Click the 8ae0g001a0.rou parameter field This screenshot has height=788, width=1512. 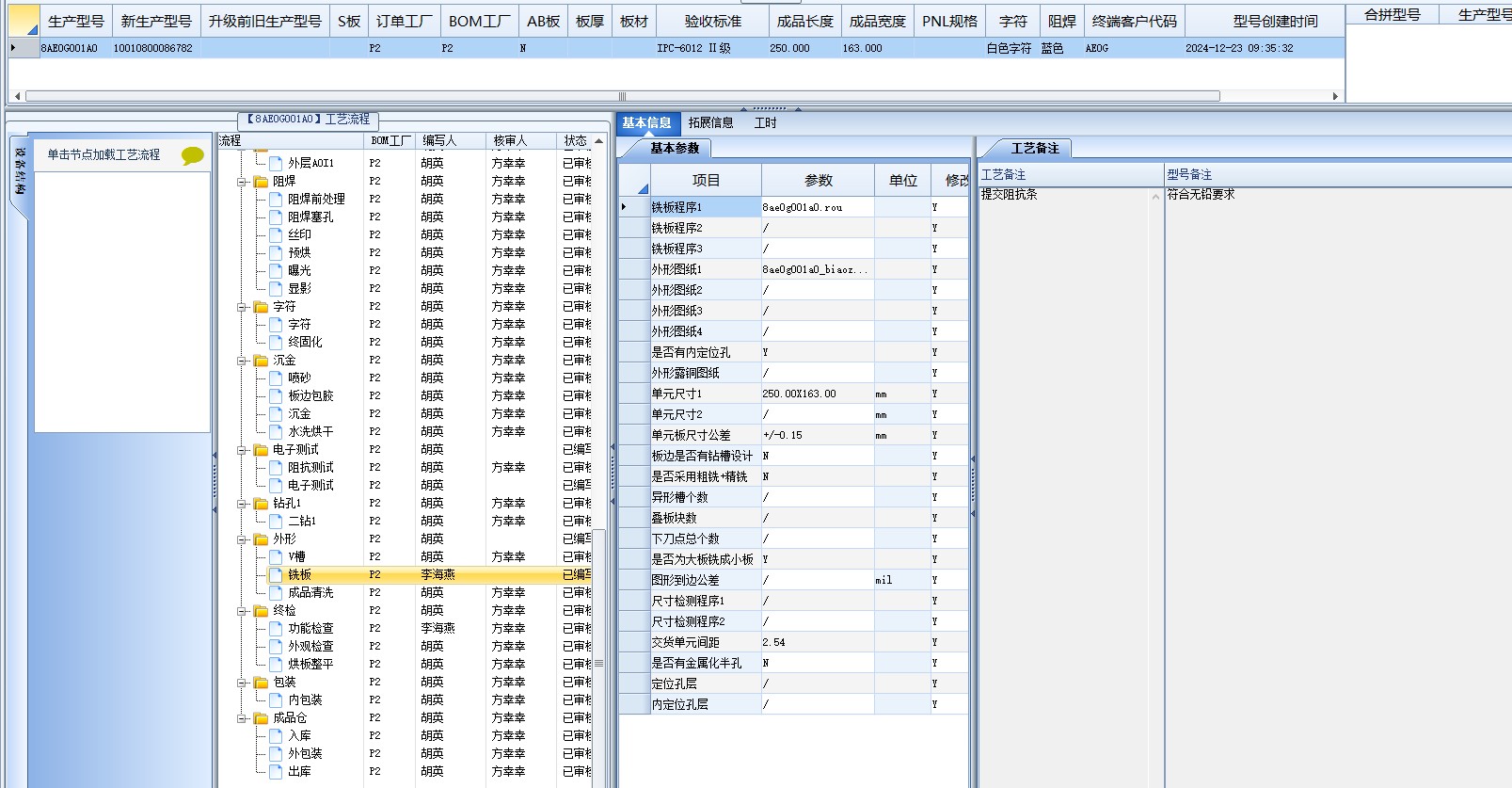point(818,207)
